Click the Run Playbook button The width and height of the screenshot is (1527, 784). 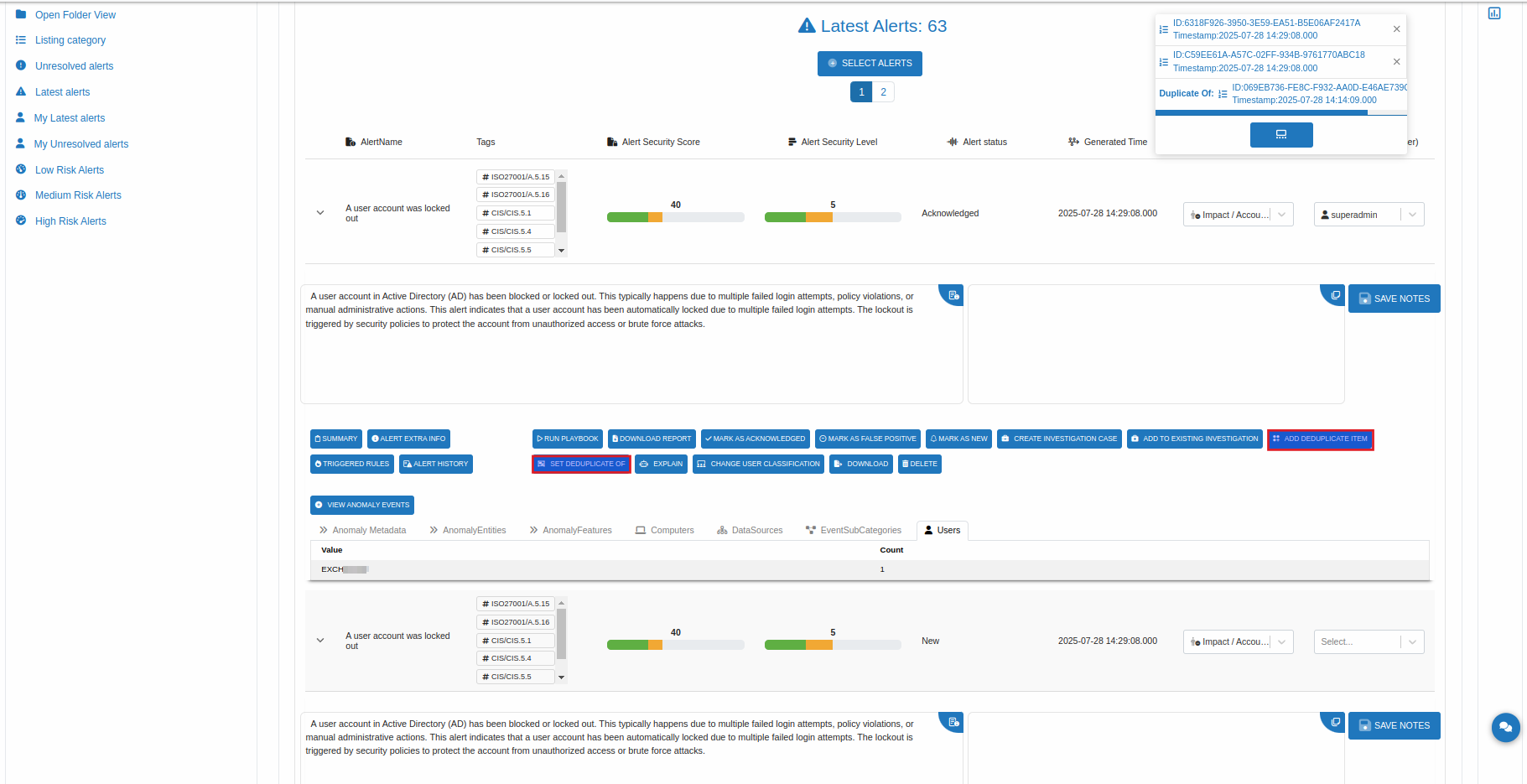tap(568, 439)
